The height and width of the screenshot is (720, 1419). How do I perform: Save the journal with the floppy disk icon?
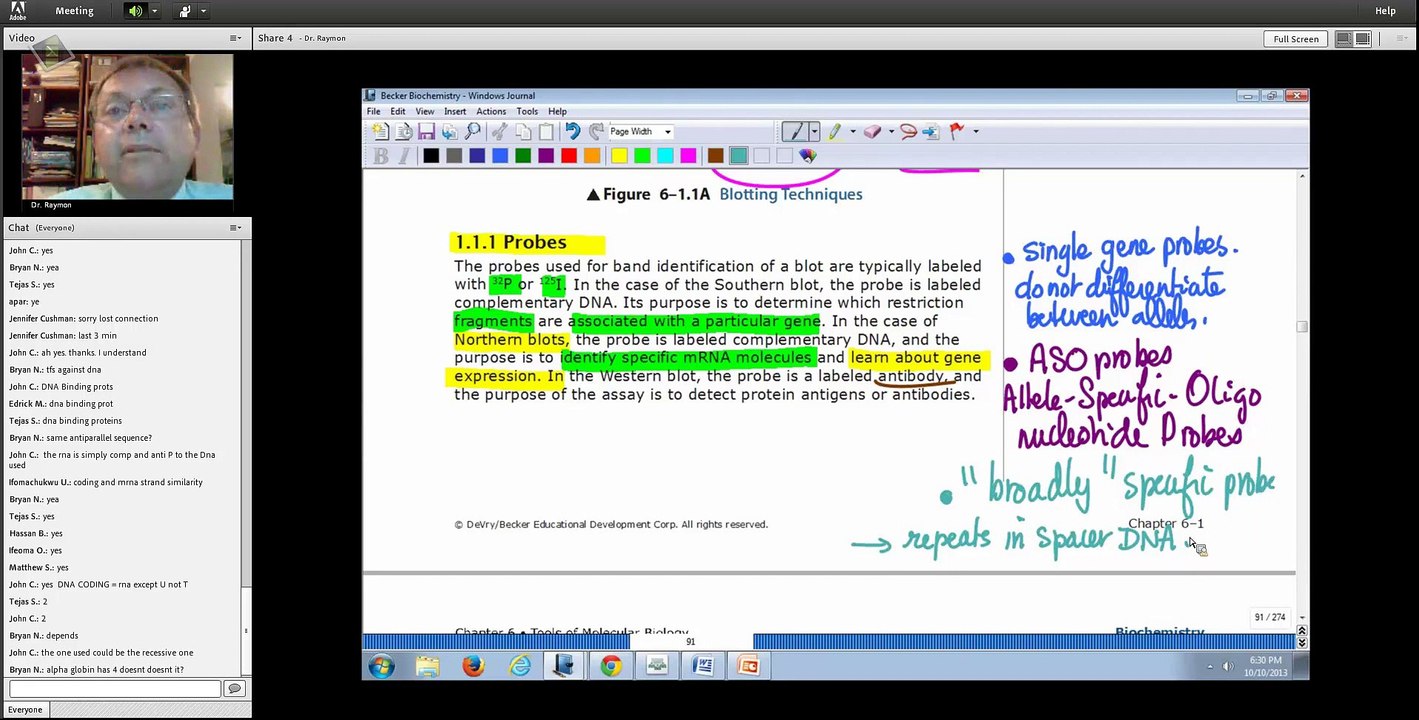tap(427, 132)
